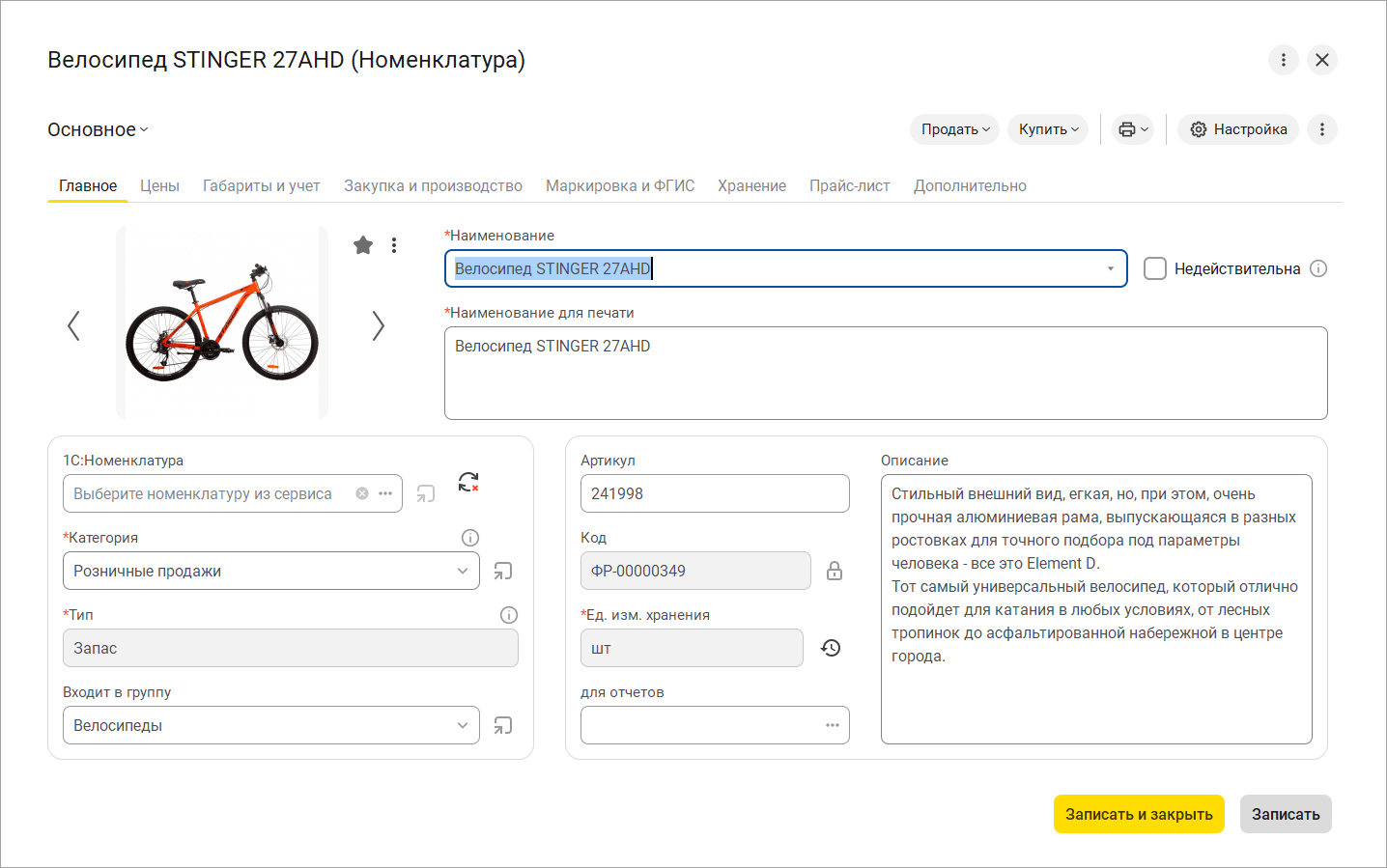
Task: Click the star icon near the product image
Action: [363, 245]
